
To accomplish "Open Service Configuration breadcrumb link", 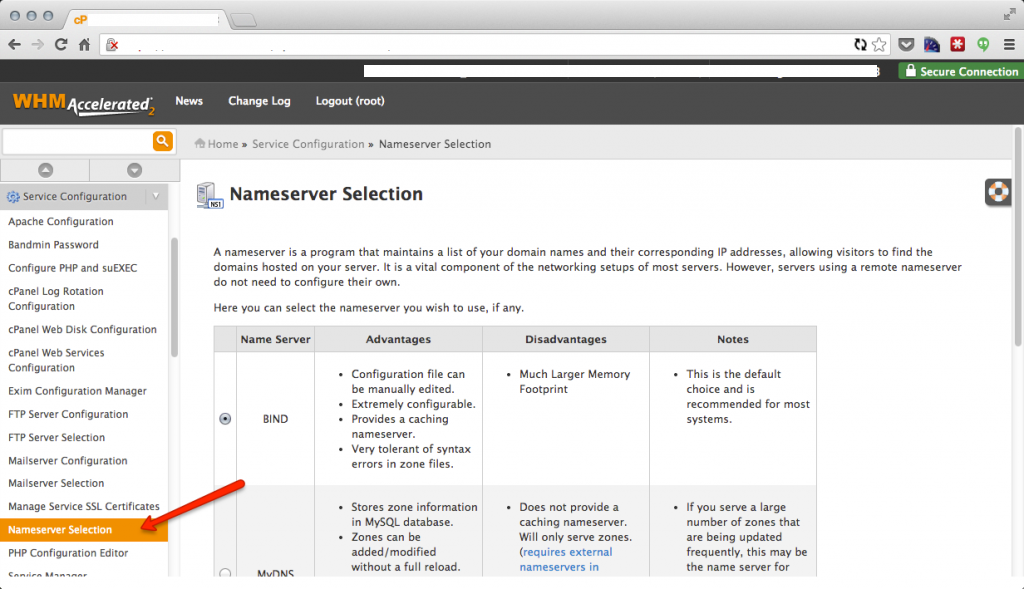I will coord(308,144).
